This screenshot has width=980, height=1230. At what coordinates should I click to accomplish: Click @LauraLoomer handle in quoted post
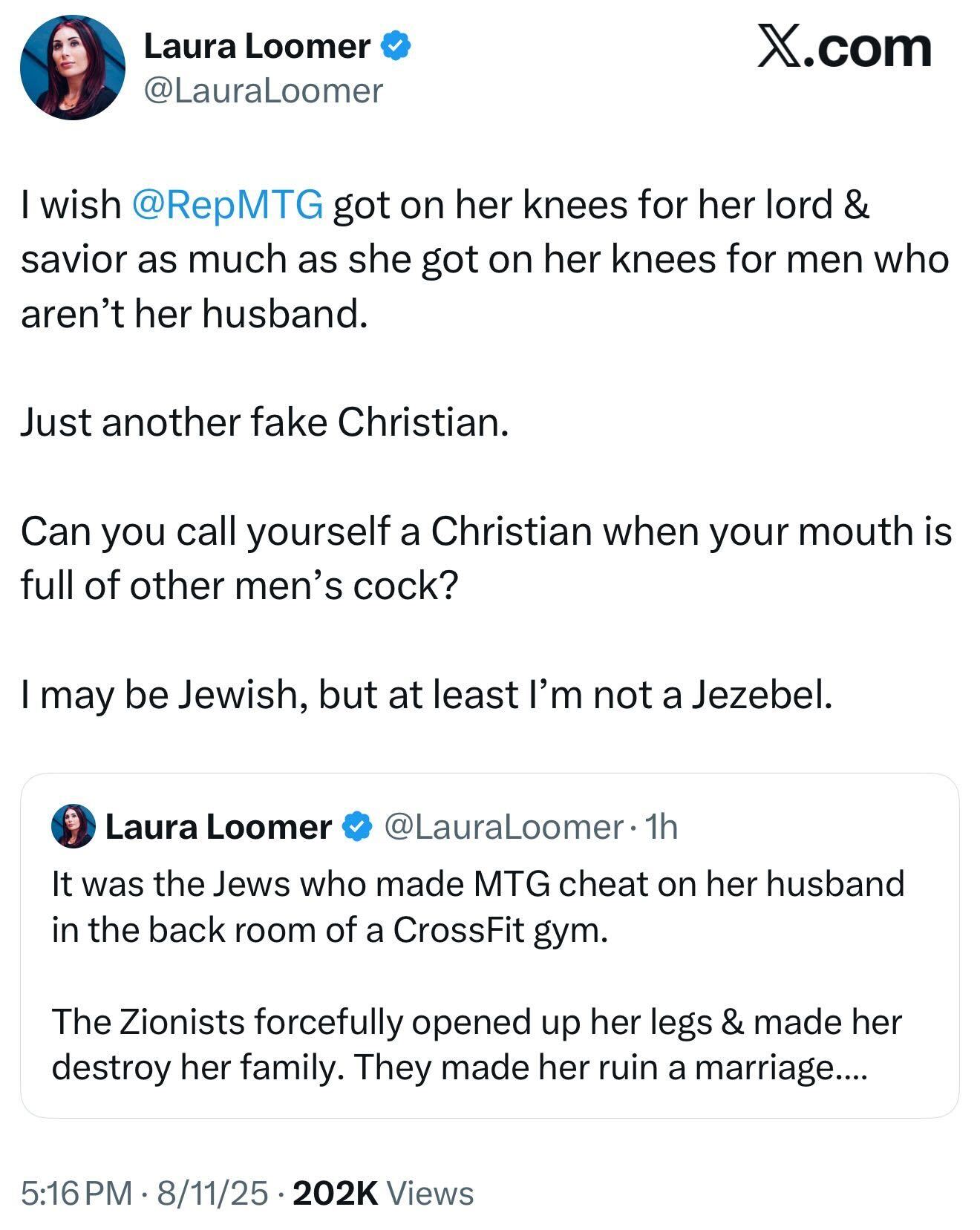pyautogui.click(x=503, y=826)
